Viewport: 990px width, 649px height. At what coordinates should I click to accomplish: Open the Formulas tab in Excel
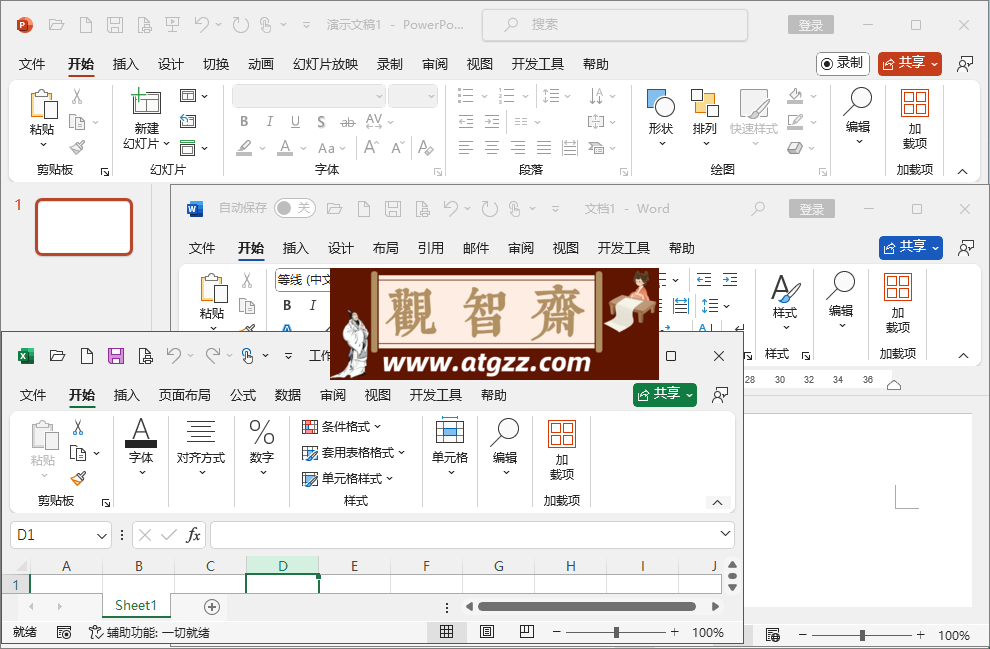point(242,395)
